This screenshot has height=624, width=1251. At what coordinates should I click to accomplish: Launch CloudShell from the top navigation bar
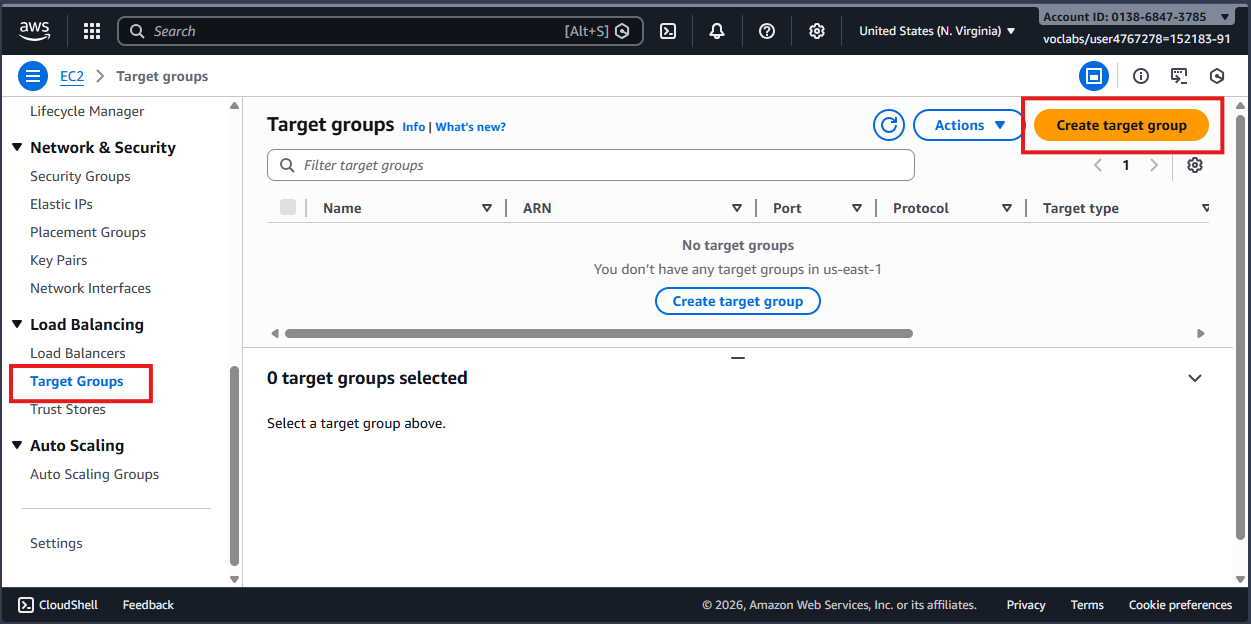(668, 31)
